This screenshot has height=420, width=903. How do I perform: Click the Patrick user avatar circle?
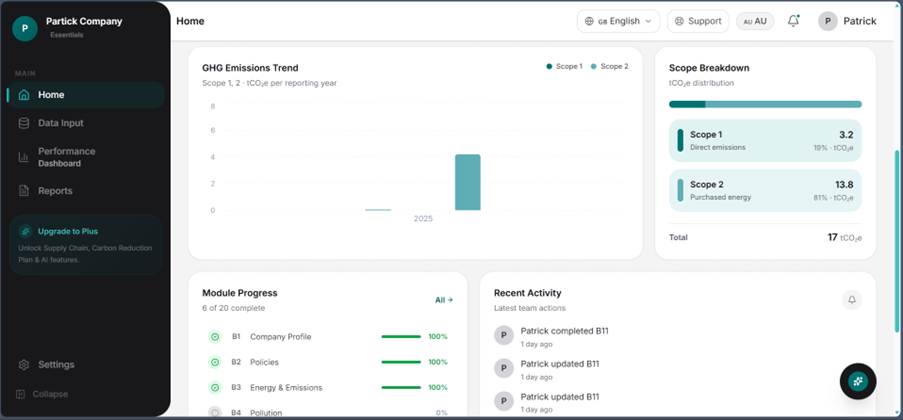click(x=828, y=21)
